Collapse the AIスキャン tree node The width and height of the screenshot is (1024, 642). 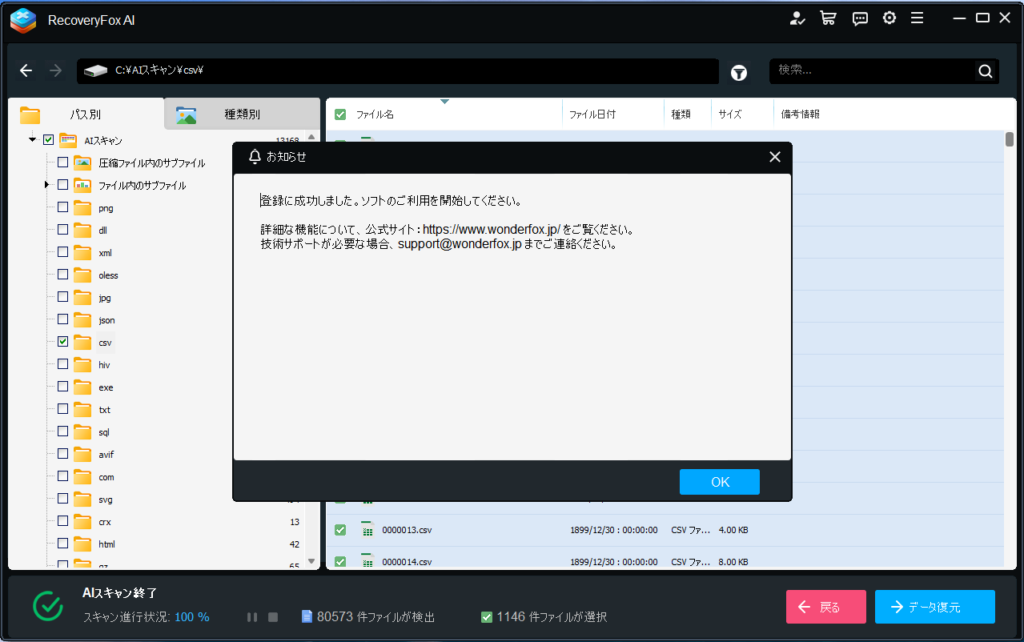click(33, 140)
